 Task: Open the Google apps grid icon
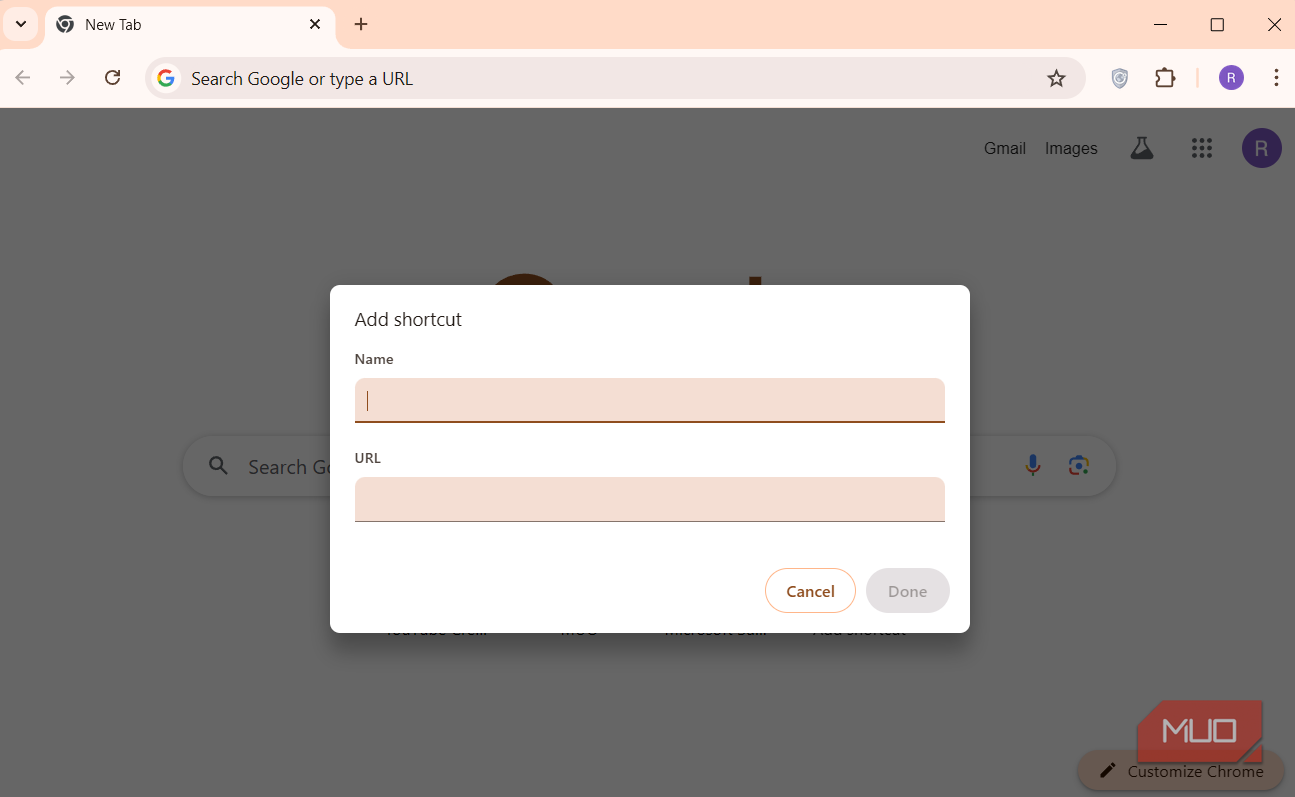point(1201,148)
